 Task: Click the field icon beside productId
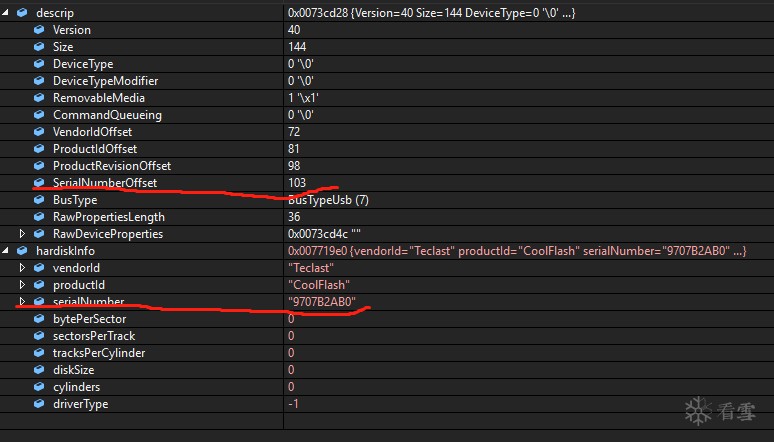[39, 284]
